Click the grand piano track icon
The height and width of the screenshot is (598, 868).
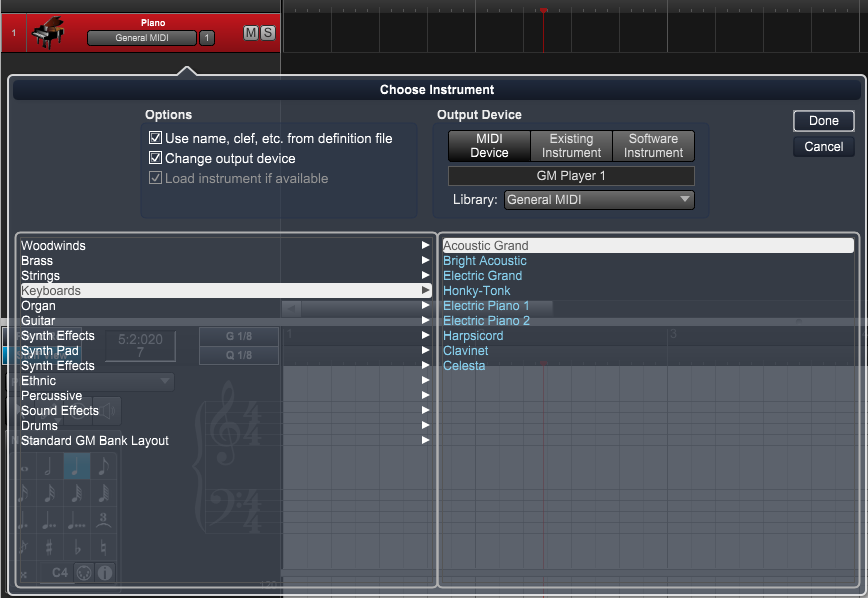point(47,33)
